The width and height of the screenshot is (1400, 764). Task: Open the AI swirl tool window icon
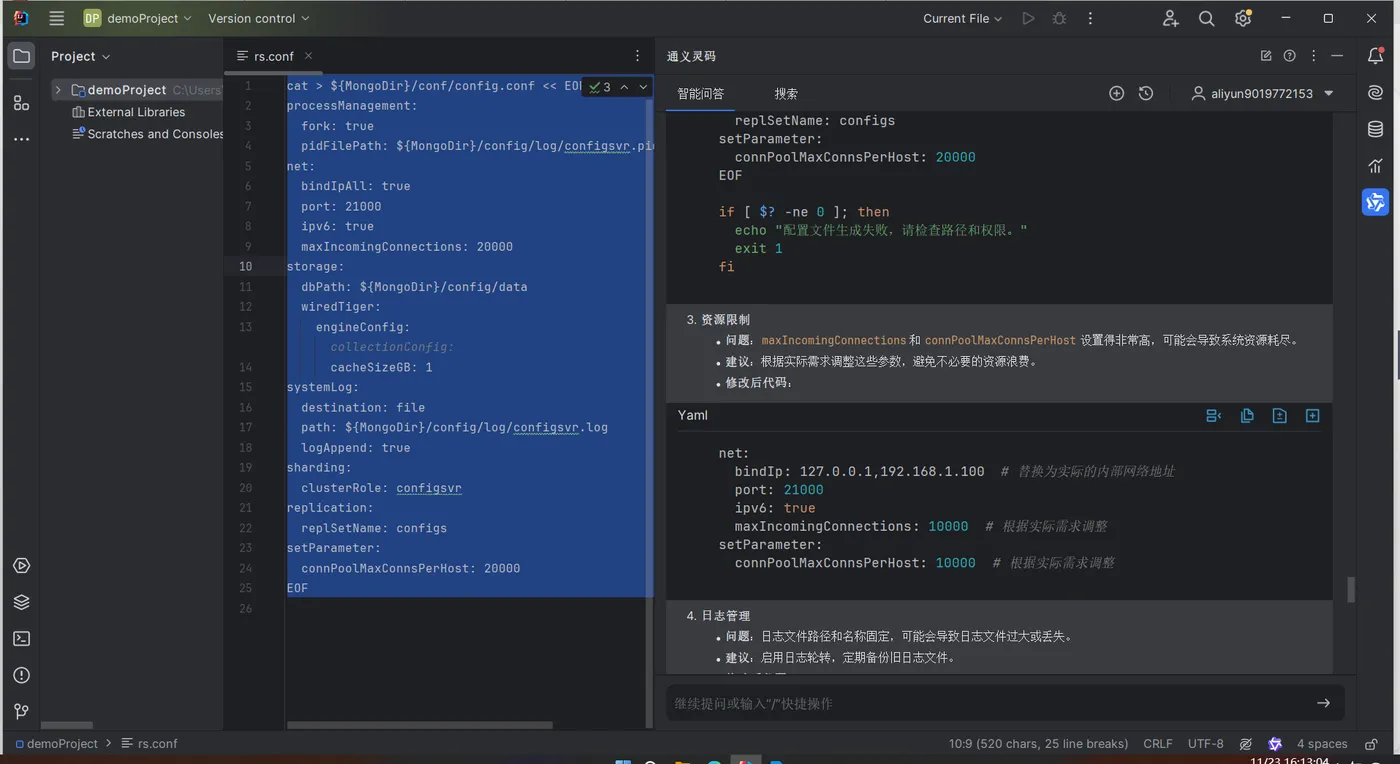coord(1376,92)
